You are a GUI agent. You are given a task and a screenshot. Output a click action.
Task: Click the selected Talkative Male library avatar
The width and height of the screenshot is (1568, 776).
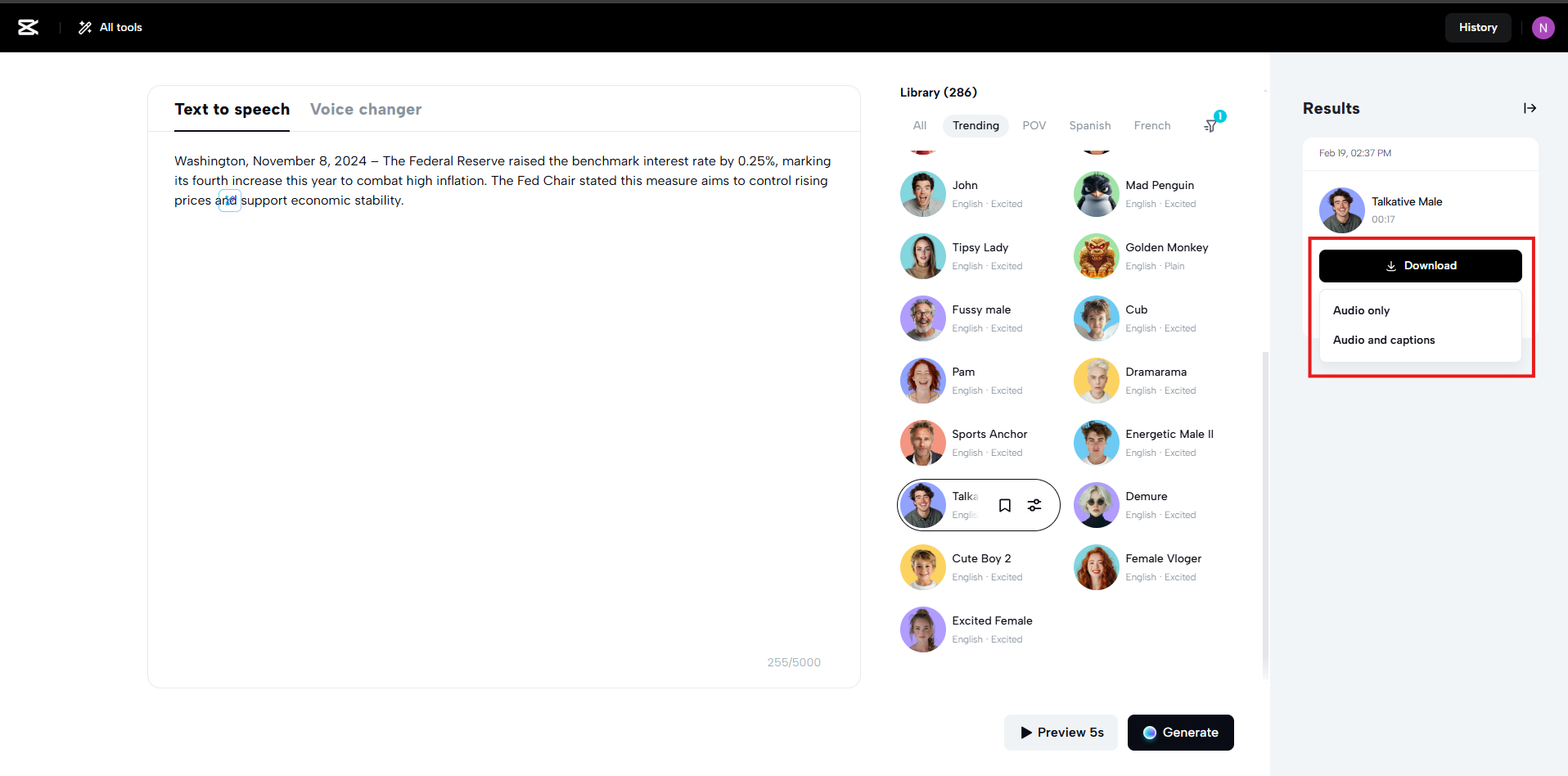[x=923, y=505]
